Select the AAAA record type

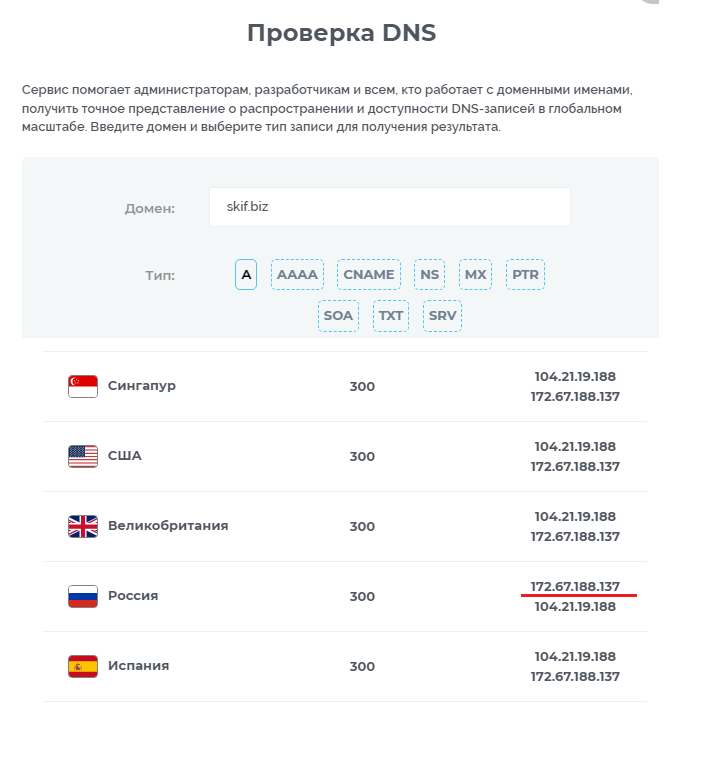(297, 274)
